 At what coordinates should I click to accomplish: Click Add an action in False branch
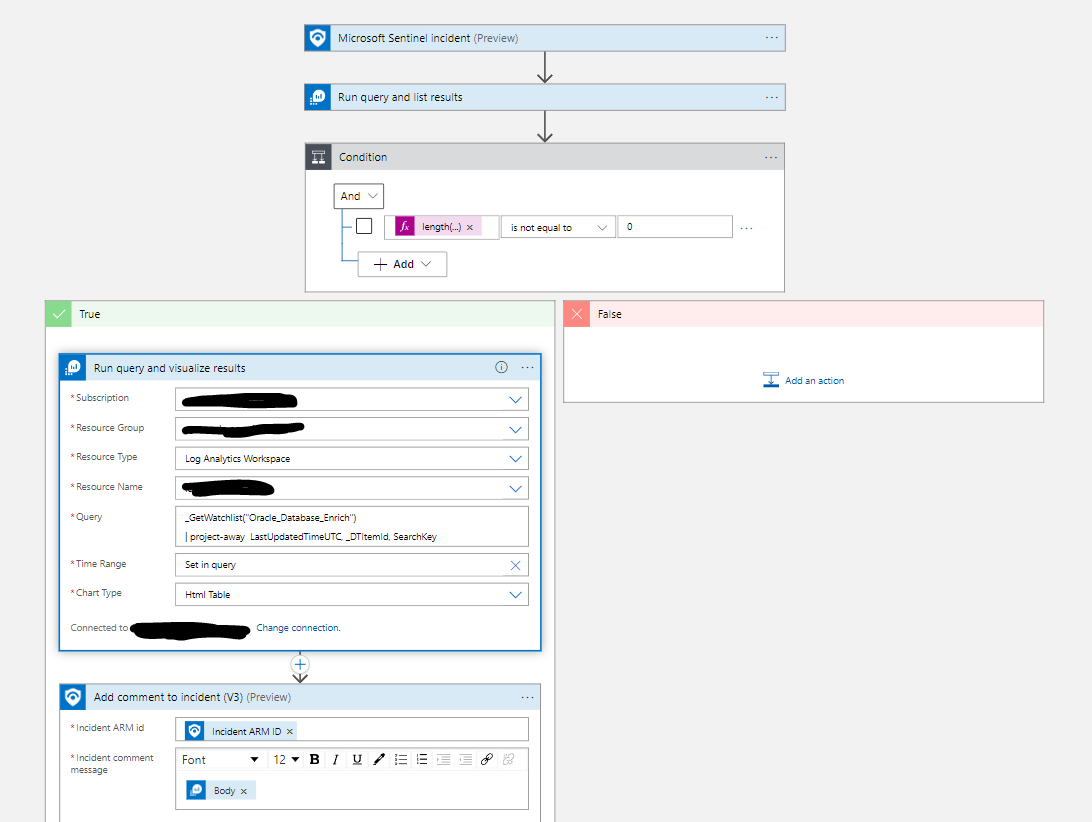point(804,380)
